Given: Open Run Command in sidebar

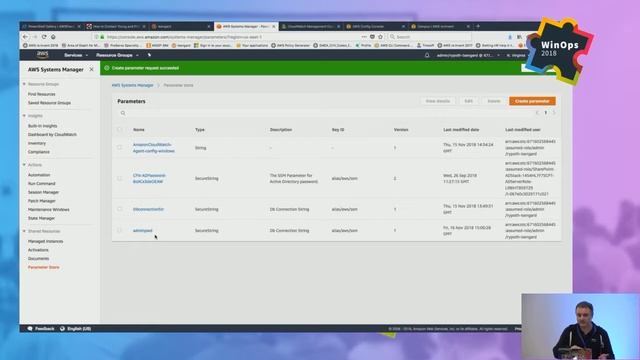Looking at the screenshot, I should coord(42,184).
